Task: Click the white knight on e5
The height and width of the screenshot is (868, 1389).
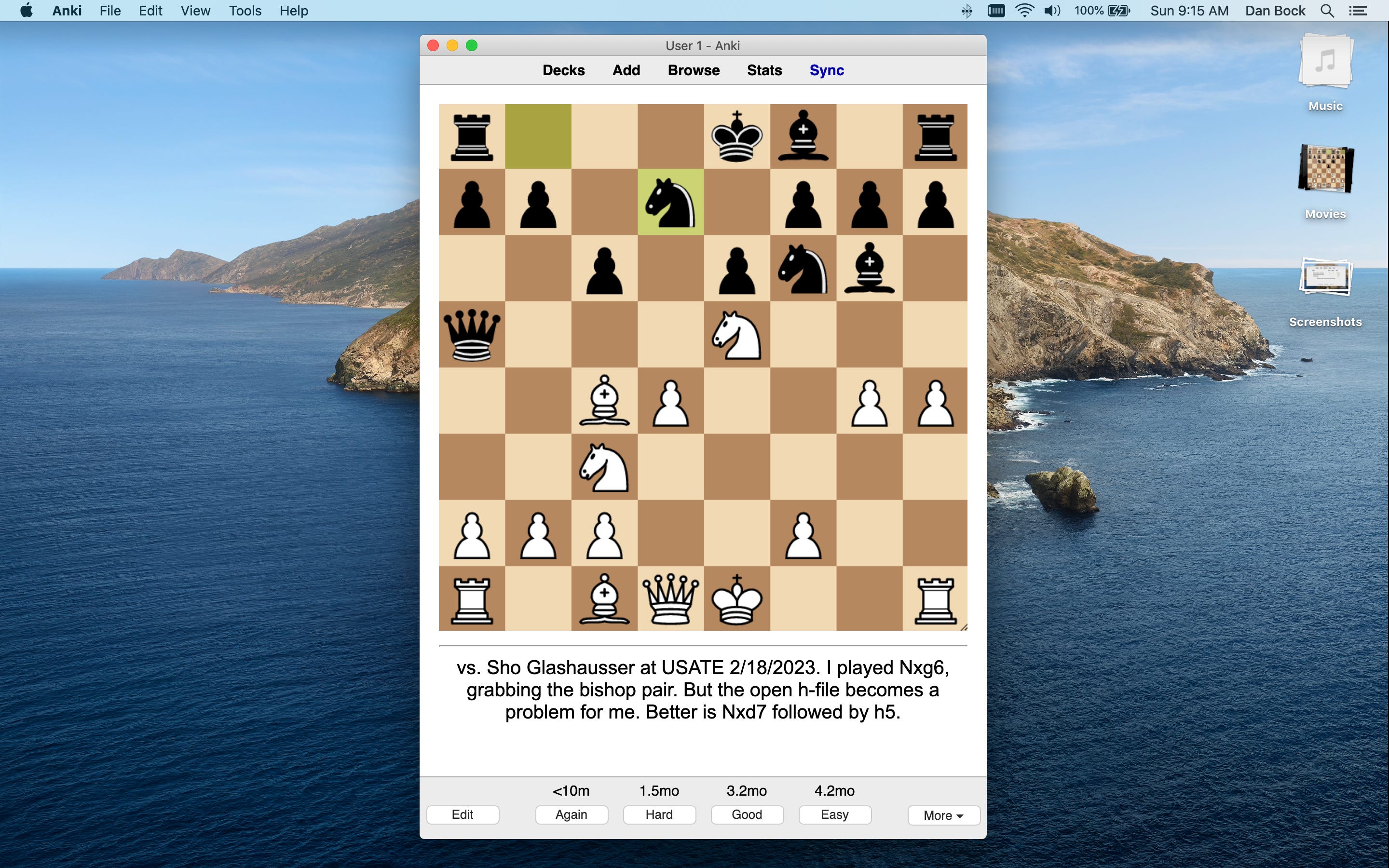Action: [x=736, y=335]
